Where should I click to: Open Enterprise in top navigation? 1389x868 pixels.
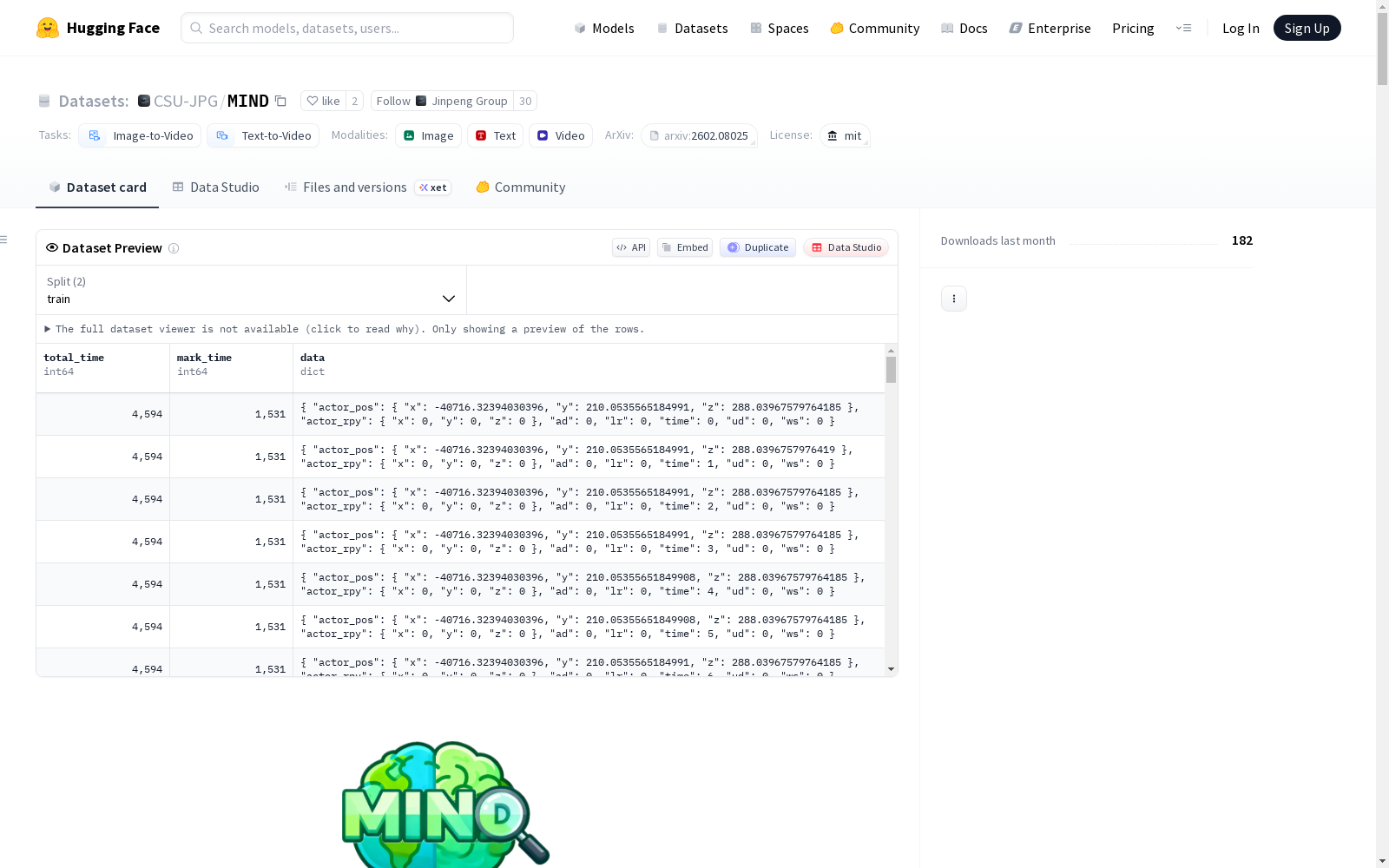coord(1050,28)
